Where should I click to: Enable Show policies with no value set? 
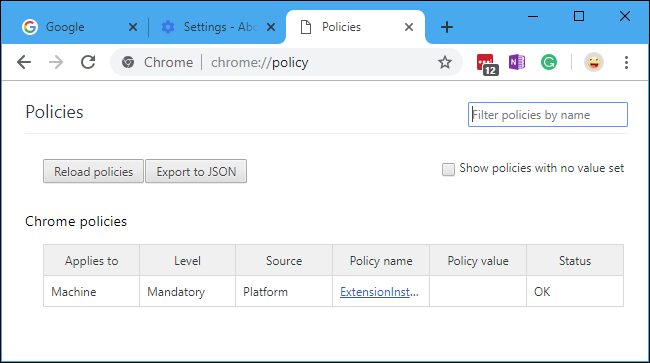pyautogui.click(x=448, y=169)
